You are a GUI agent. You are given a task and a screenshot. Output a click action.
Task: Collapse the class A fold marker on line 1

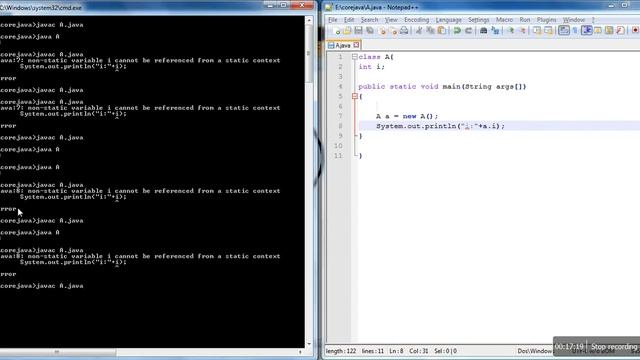[x=355, y=57]
